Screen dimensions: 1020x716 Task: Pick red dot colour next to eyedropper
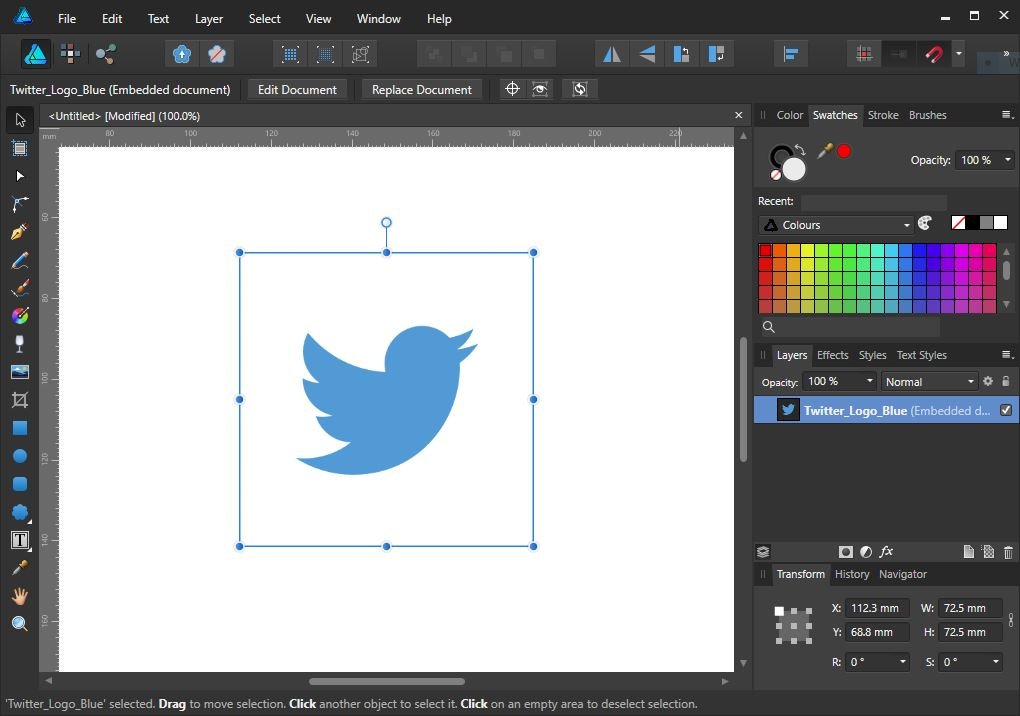coord(844,151)
